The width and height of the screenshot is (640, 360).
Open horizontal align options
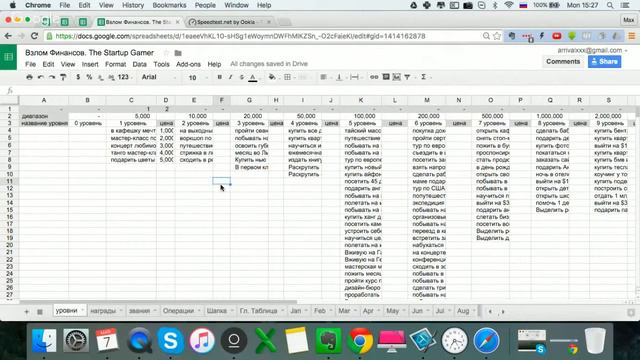coord(324,77)
